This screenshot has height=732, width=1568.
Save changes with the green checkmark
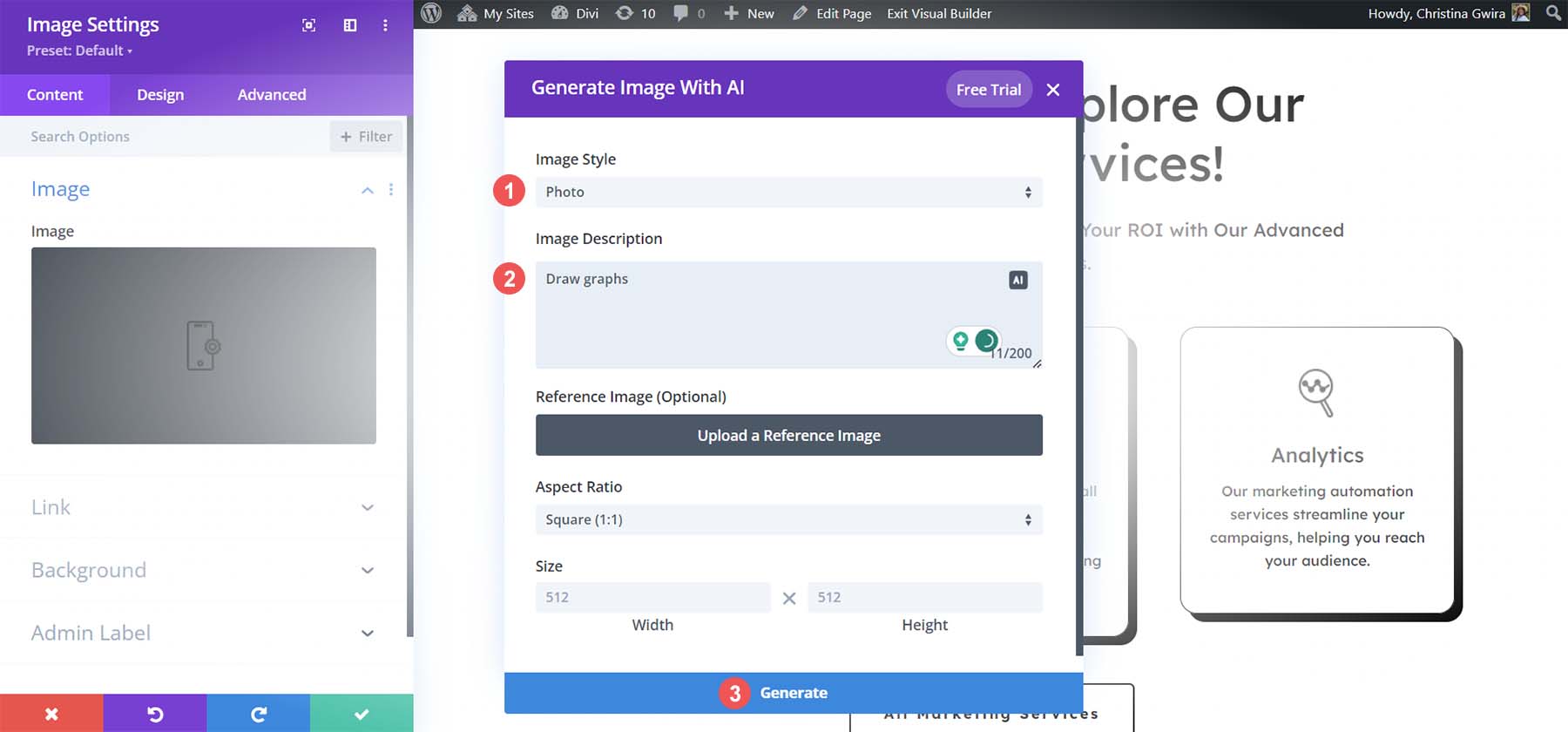[362, 714]
